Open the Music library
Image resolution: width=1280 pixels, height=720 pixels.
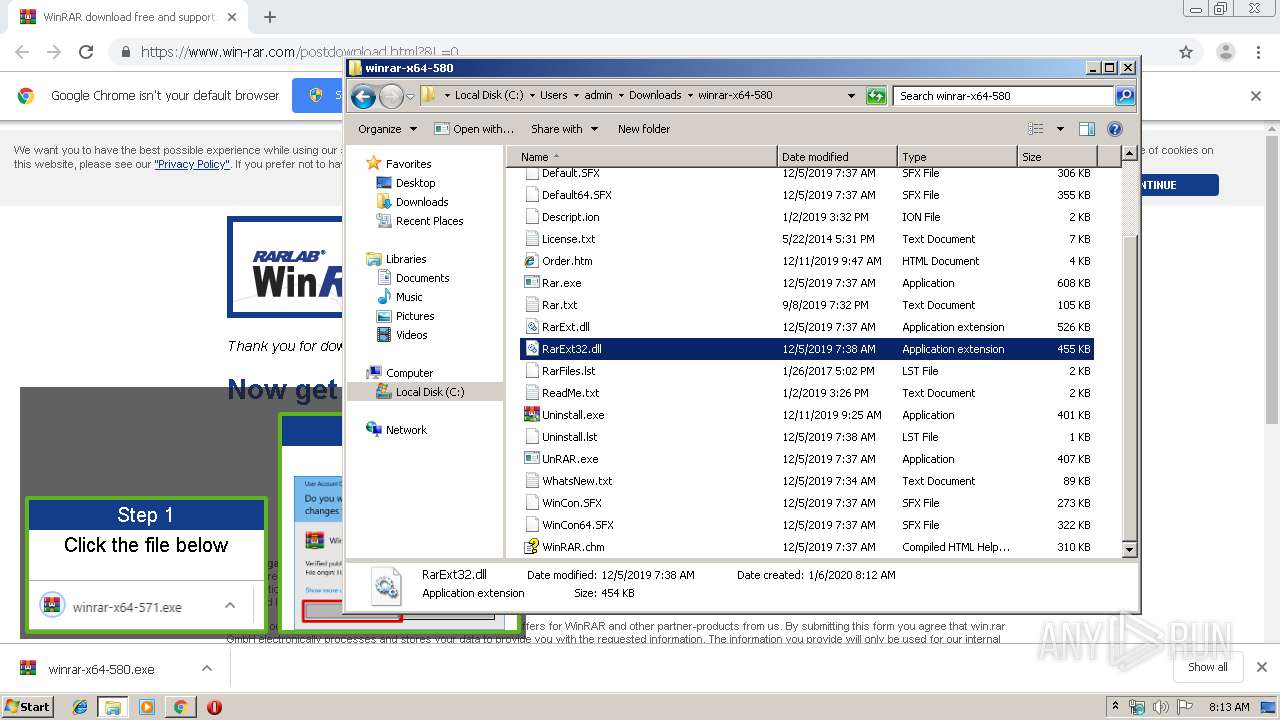409,297
